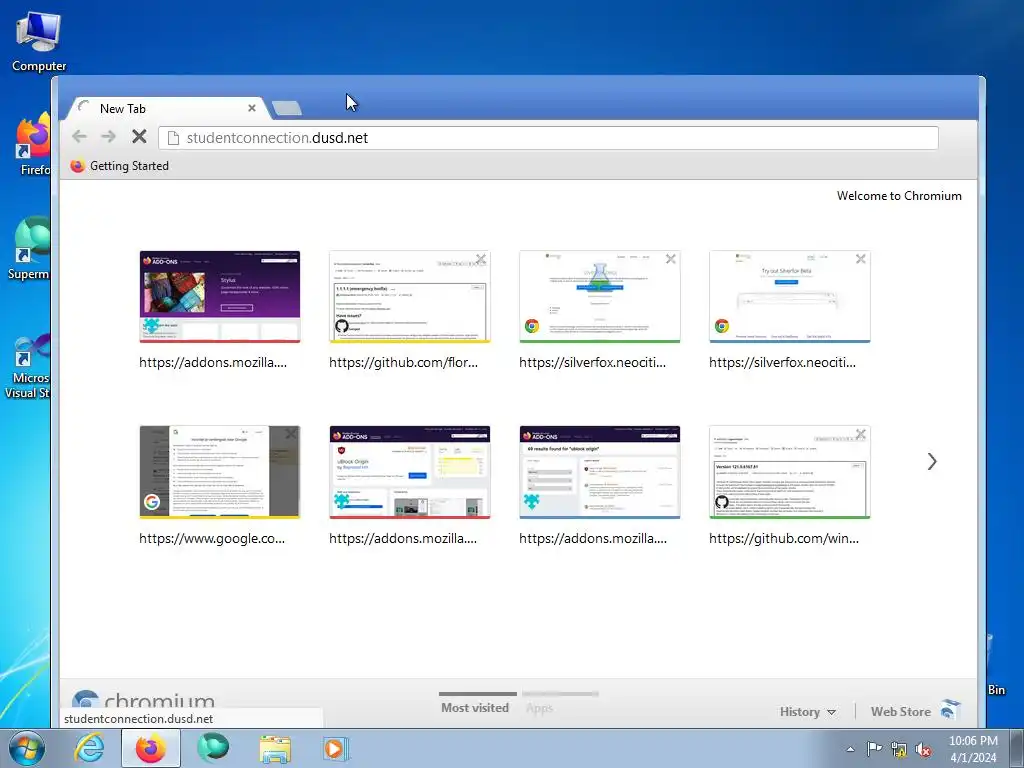Go forward using the forward arrow
This screenshot has width=1024, height=768.
pyautogui.click(x=108, y=136)
